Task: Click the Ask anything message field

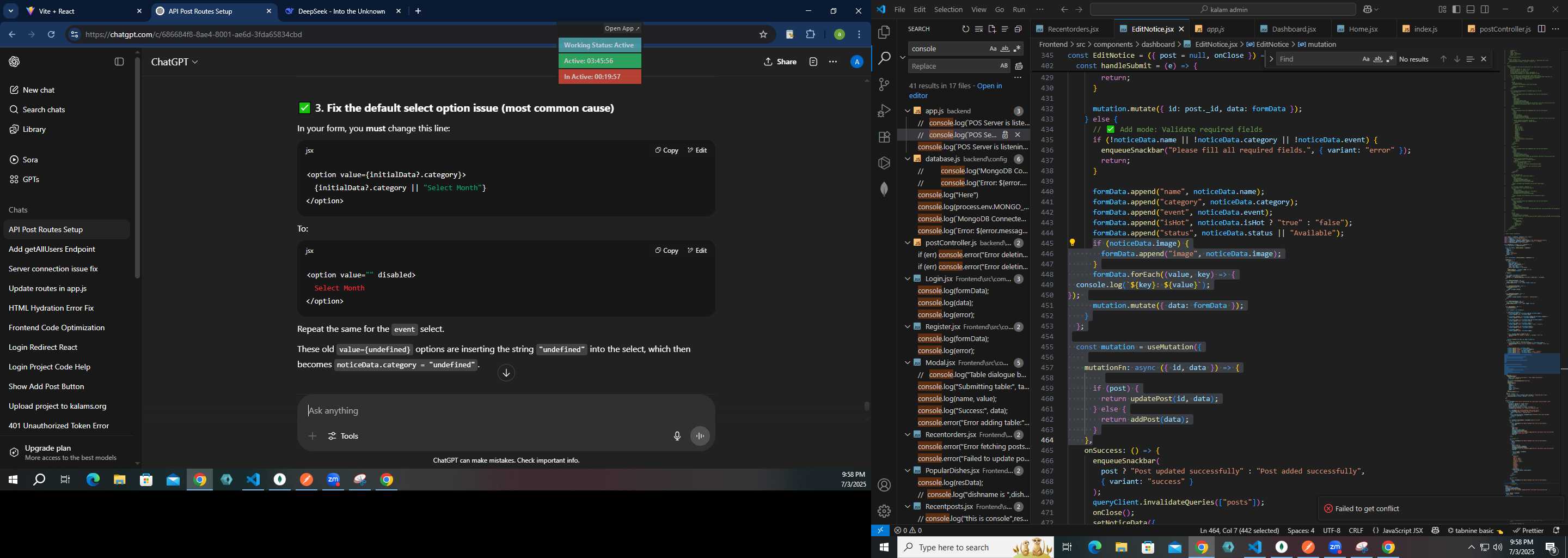Action: (x=505, y=411)
